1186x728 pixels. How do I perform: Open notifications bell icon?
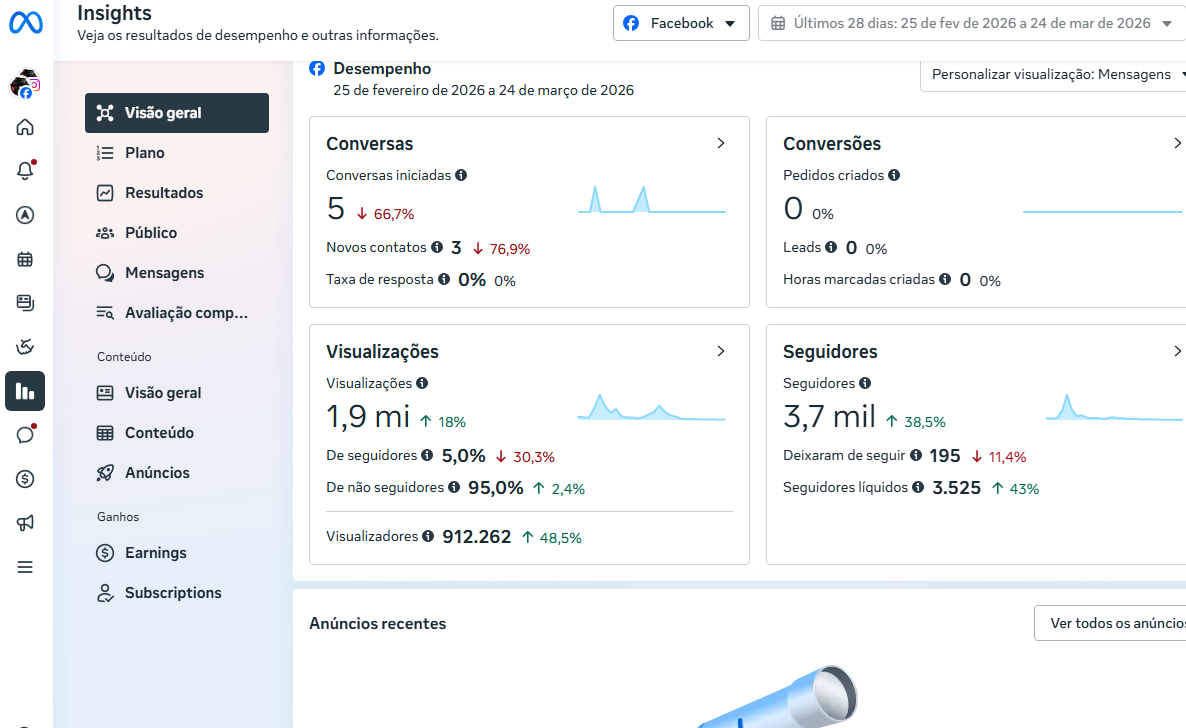[x=25, y=170]
